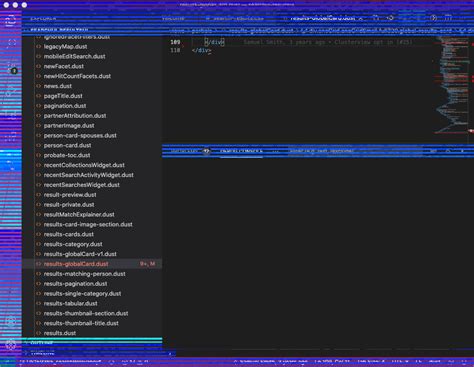Viewport: 474px width, 367px height.
Task: Click the file icon beside results-cards.dust
Action: [39, 234]
